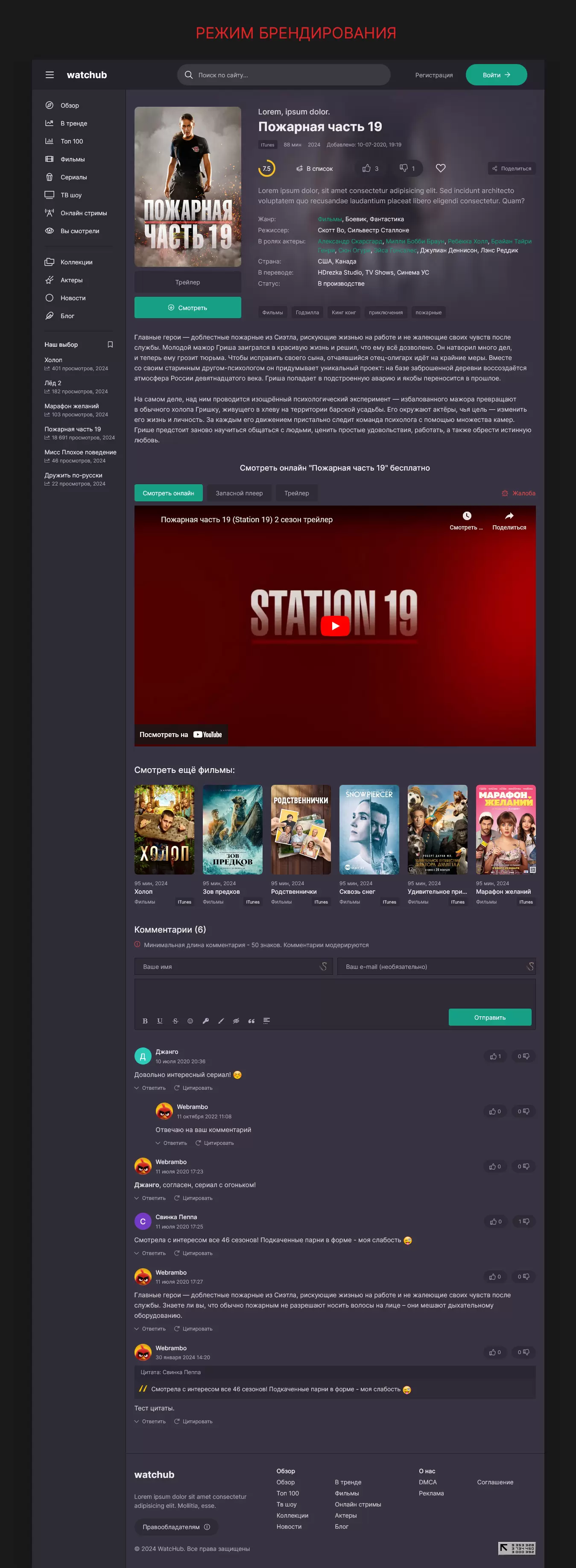Screen dimensions: 576x1568
Task: Click the Годзилла tag
Action: (x=307, y=312)
